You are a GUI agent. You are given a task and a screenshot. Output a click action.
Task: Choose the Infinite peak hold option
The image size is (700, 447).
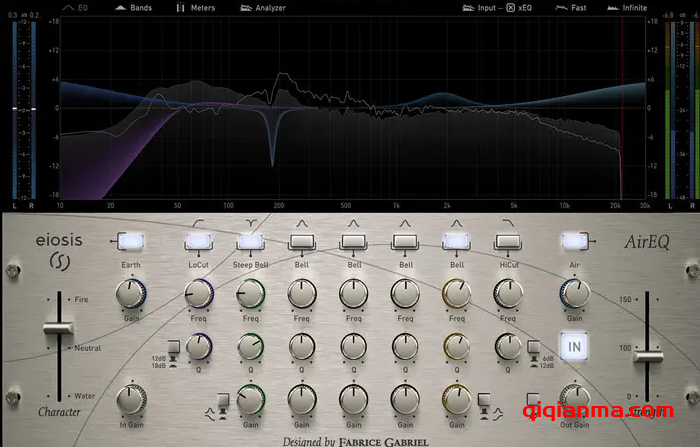coord(627,7)
